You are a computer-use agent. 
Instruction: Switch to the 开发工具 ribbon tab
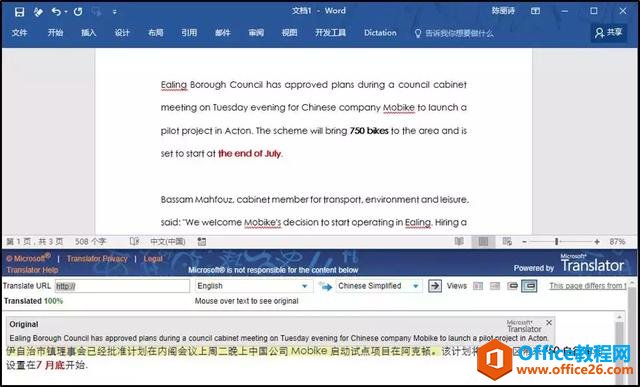[x=330, y=33]
